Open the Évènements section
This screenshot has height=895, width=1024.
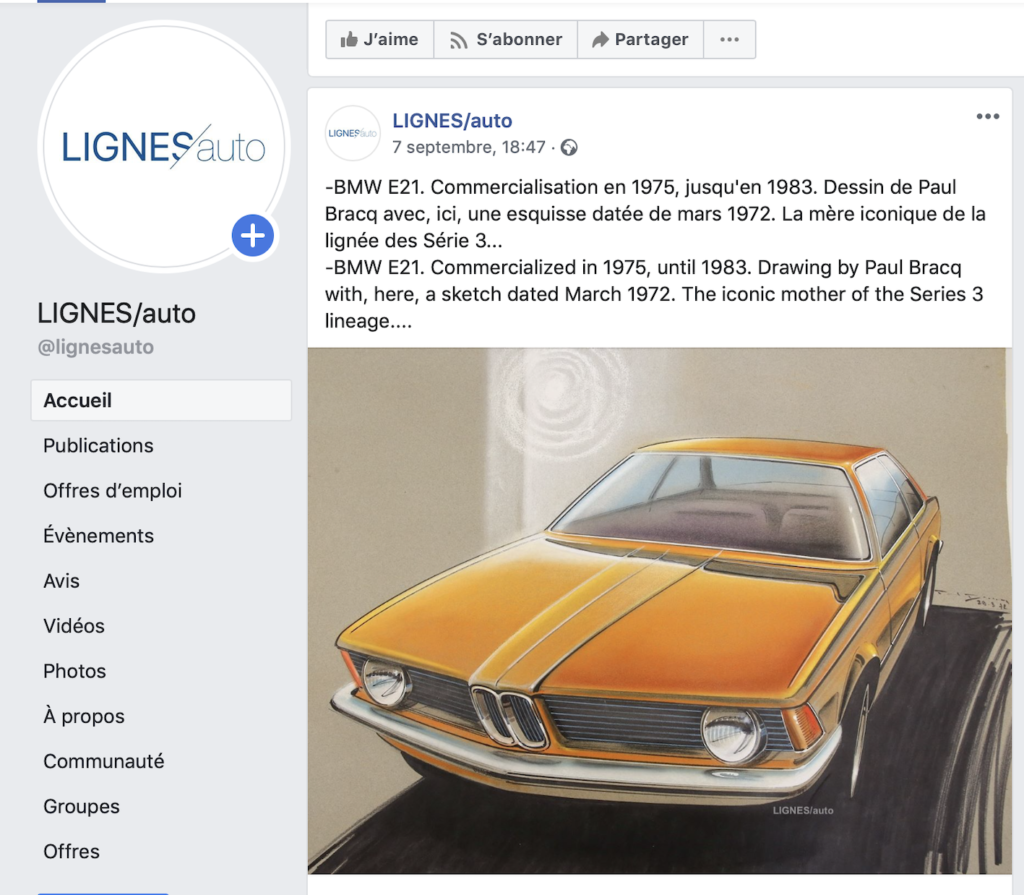pos(99,536)
